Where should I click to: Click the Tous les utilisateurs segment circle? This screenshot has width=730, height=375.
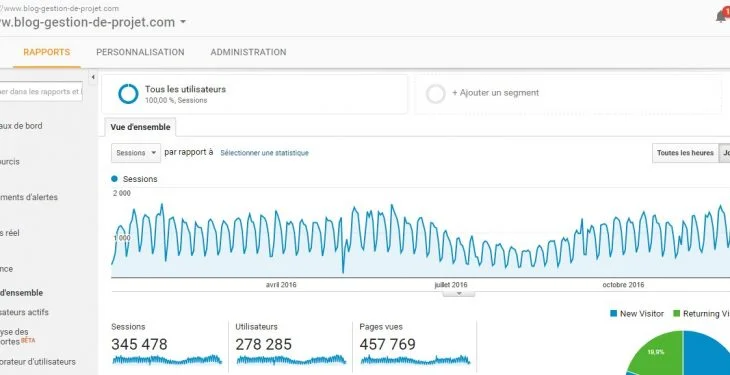click(x=128, y=94)
